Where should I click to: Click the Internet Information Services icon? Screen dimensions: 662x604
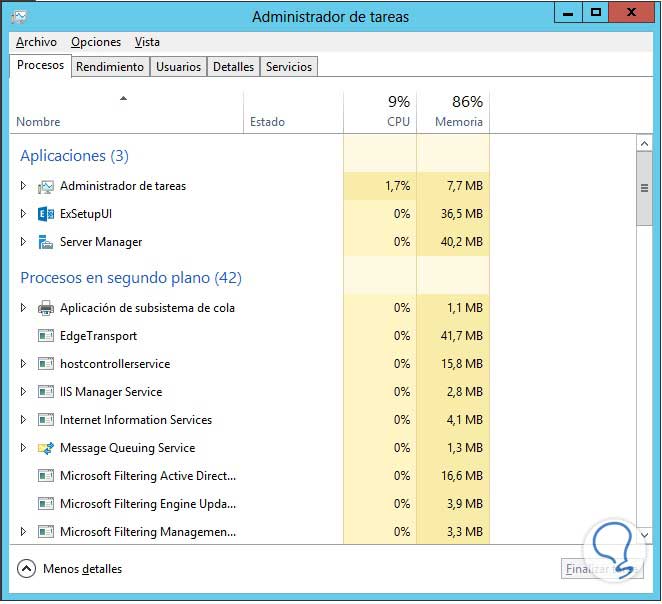(46, 420)
